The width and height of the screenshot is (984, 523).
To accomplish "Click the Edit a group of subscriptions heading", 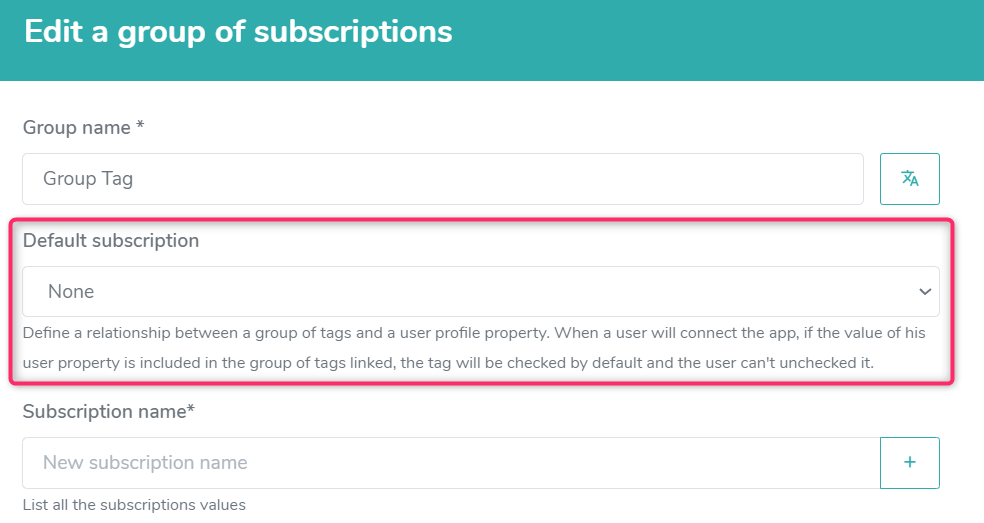I will 238,31.
